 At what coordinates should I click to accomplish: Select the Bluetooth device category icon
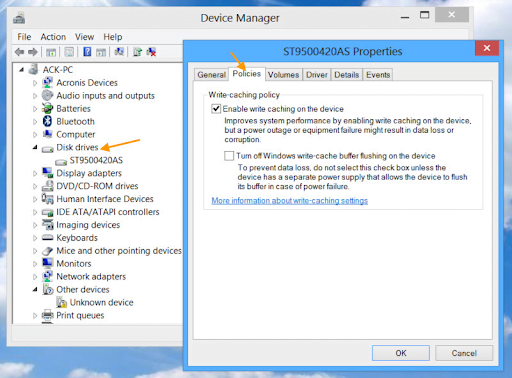click(47, 121)
